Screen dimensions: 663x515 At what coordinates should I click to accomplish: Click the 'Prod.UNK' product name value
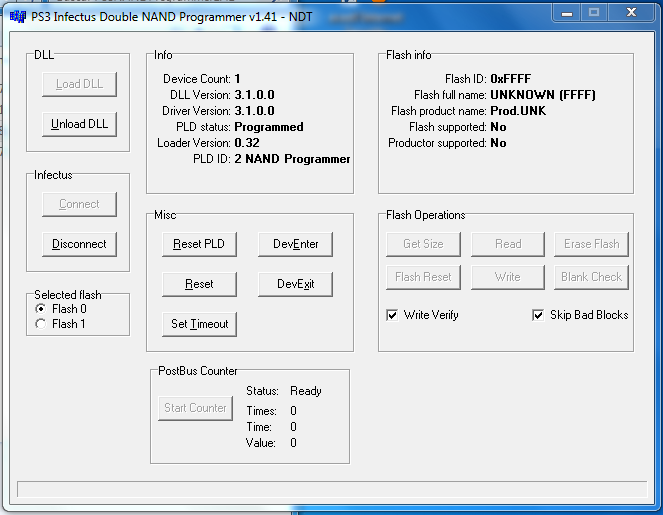pos(518,111)
